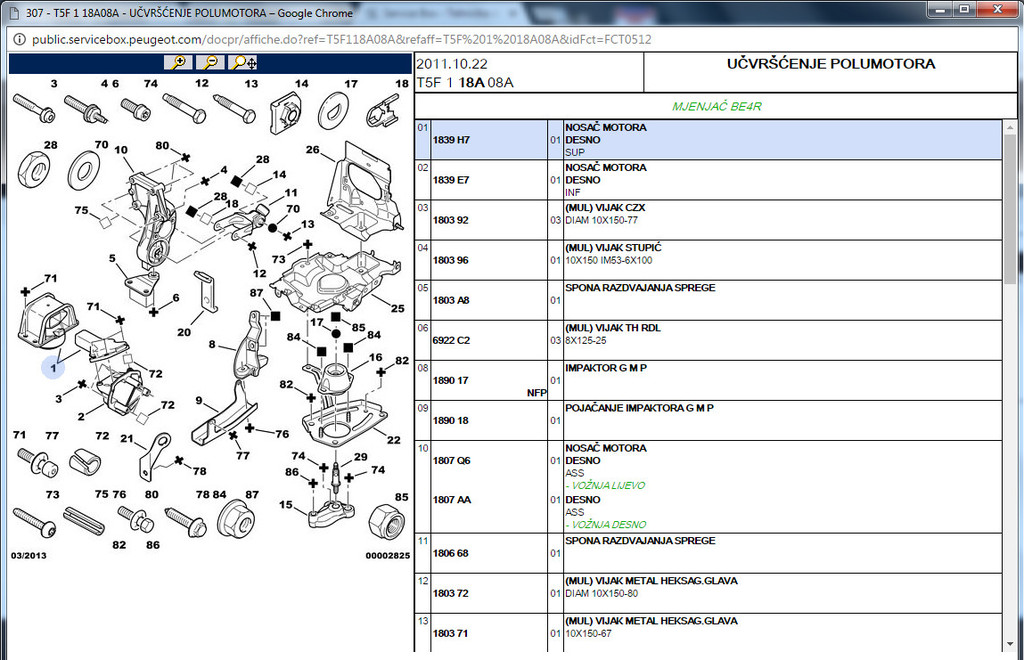
Task: Click the scroll up arrow of parts list
Action: click(x=1011, y=126)
